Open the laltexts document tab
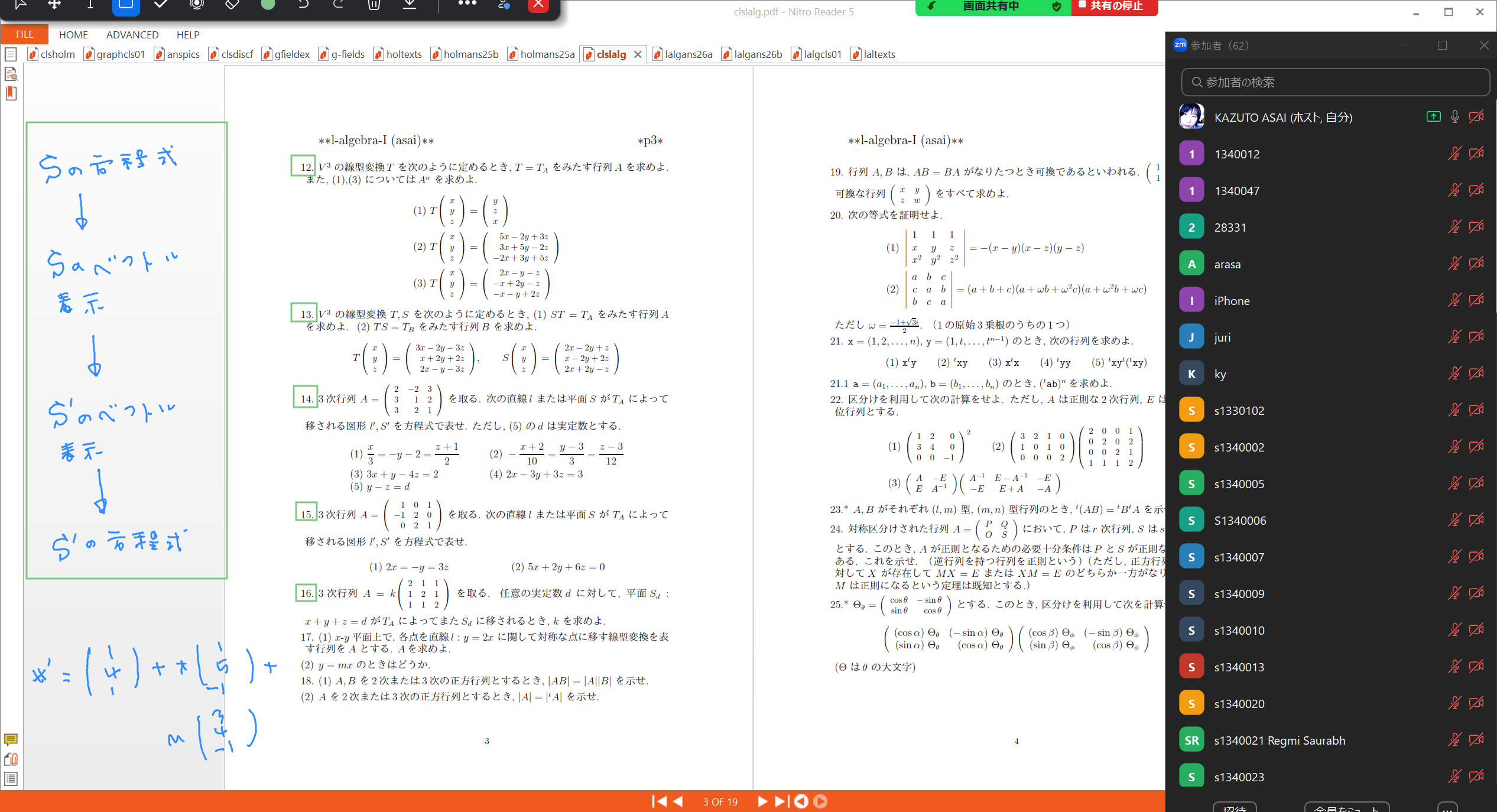The width and height of the screenshot is (1497, 812). (873, 54)
